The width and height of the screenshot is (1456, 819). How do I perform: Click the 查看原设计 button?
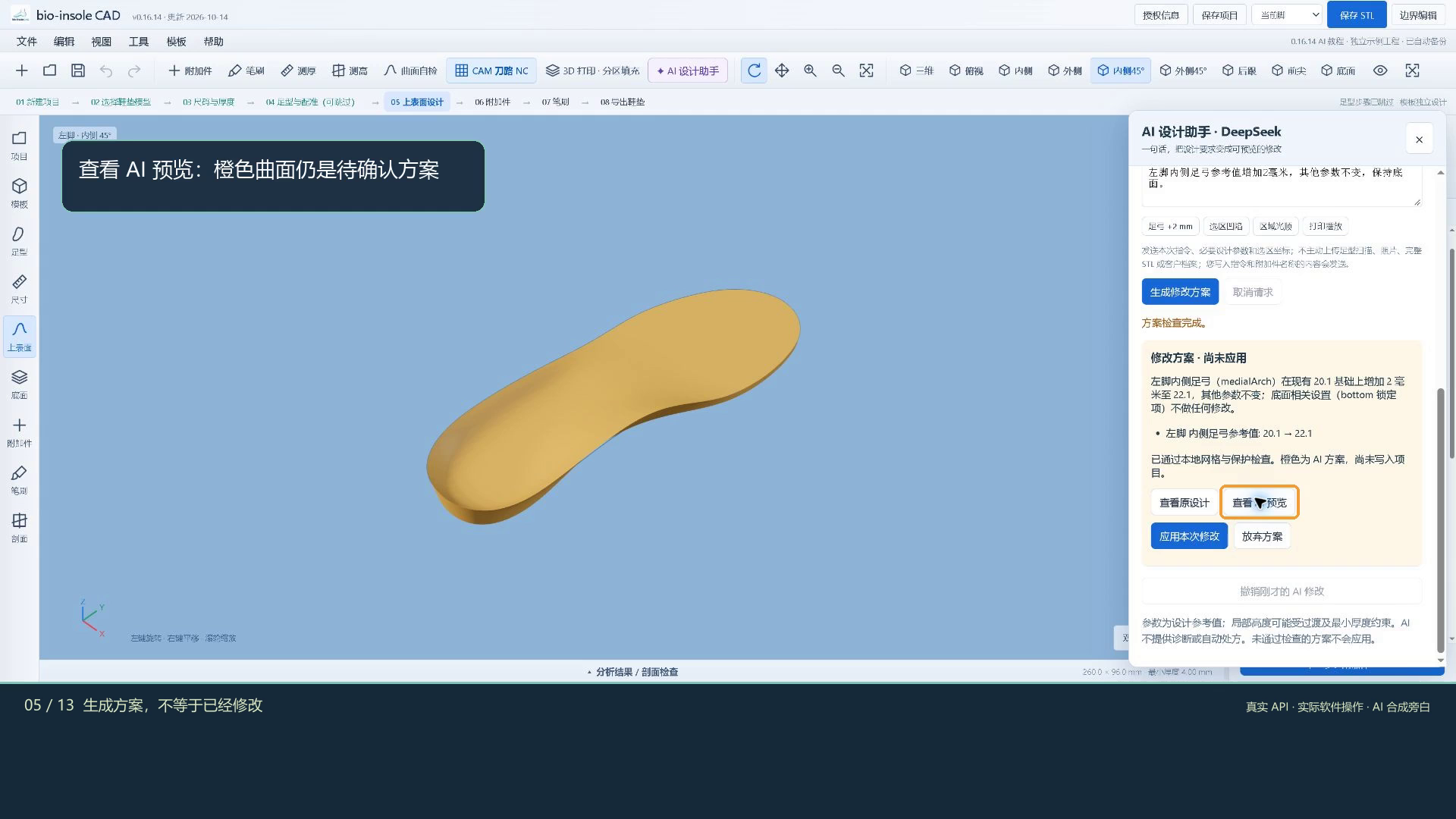click(1184, 503)
